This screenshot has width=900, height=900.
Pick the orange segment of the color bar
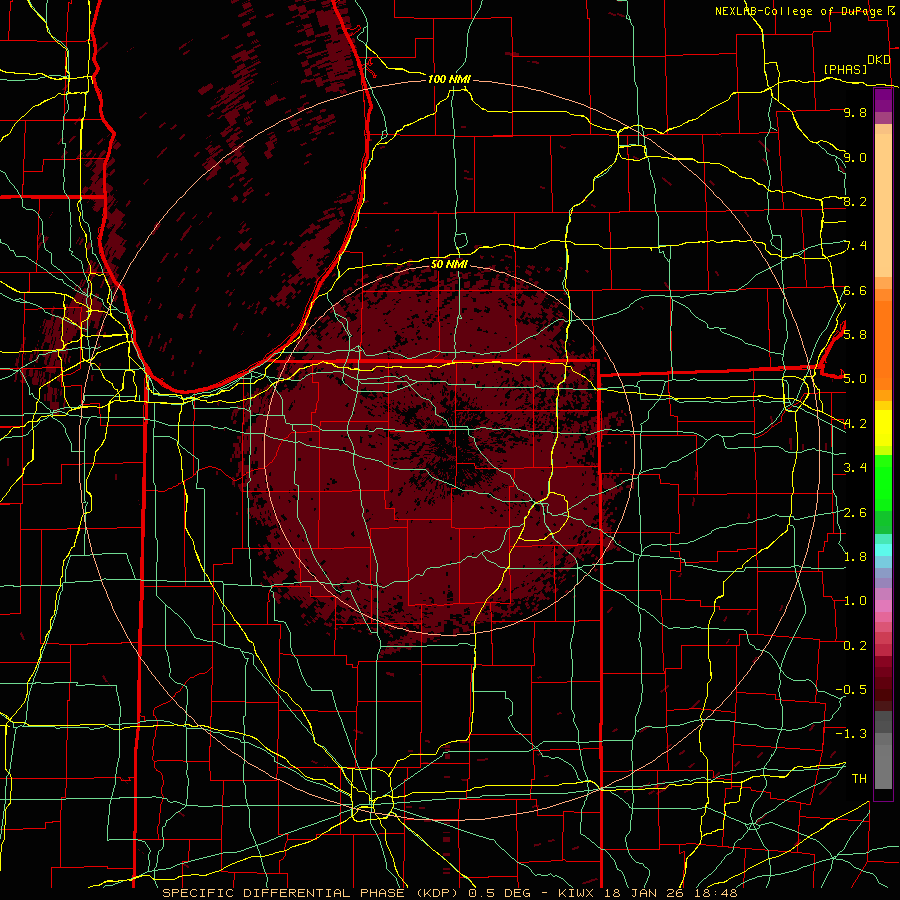[x=883, y=344]
